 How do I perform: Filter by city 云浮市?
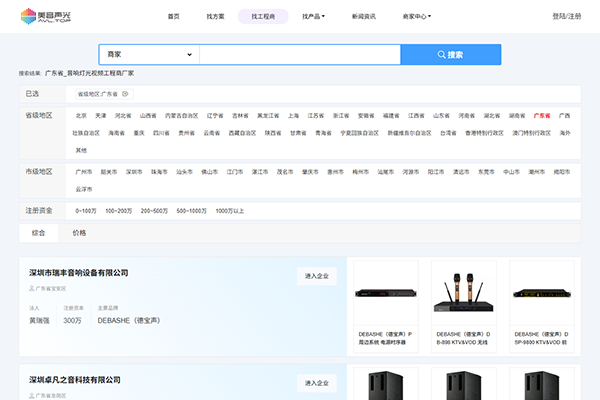[x=84, y=189]
